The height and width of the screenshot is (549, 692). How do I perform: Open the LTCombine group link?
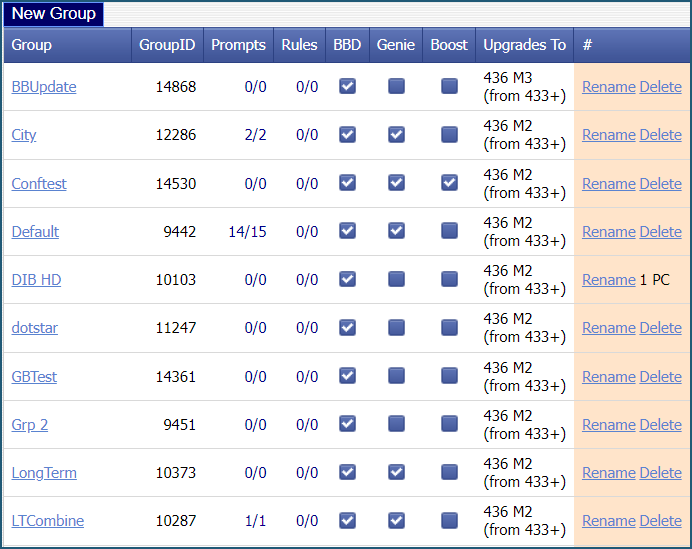(47, 521)
